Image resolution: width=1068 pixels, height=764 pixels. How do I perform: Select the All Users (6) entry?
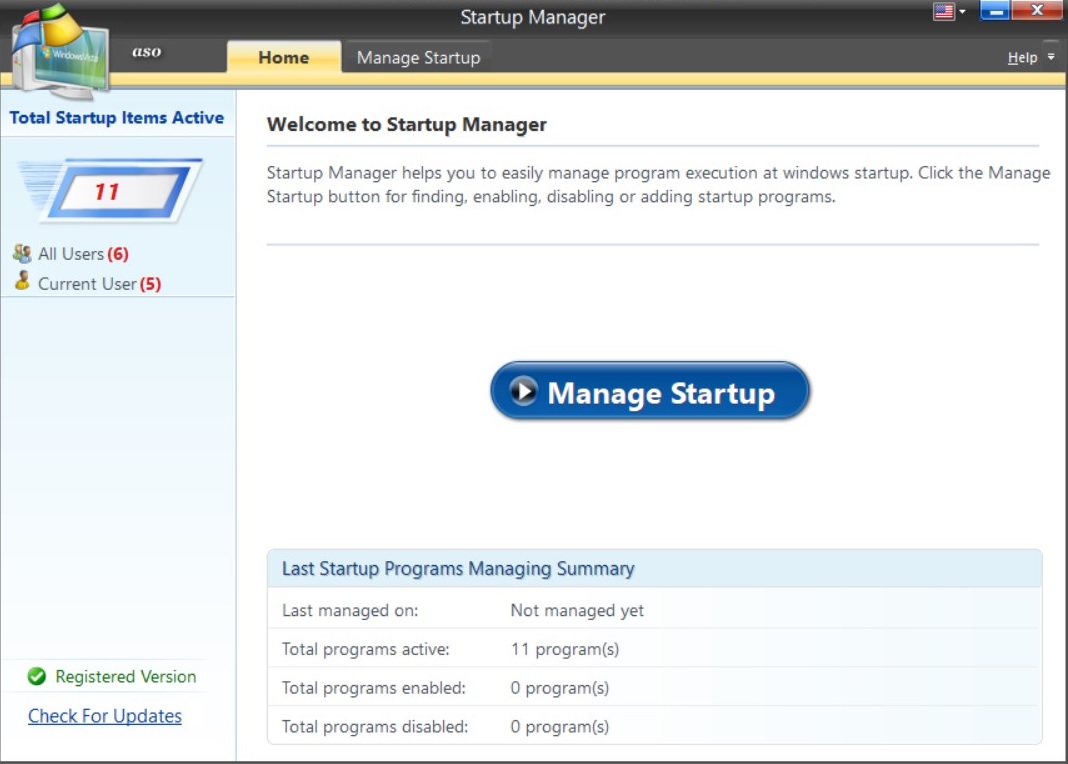[83, 254]
